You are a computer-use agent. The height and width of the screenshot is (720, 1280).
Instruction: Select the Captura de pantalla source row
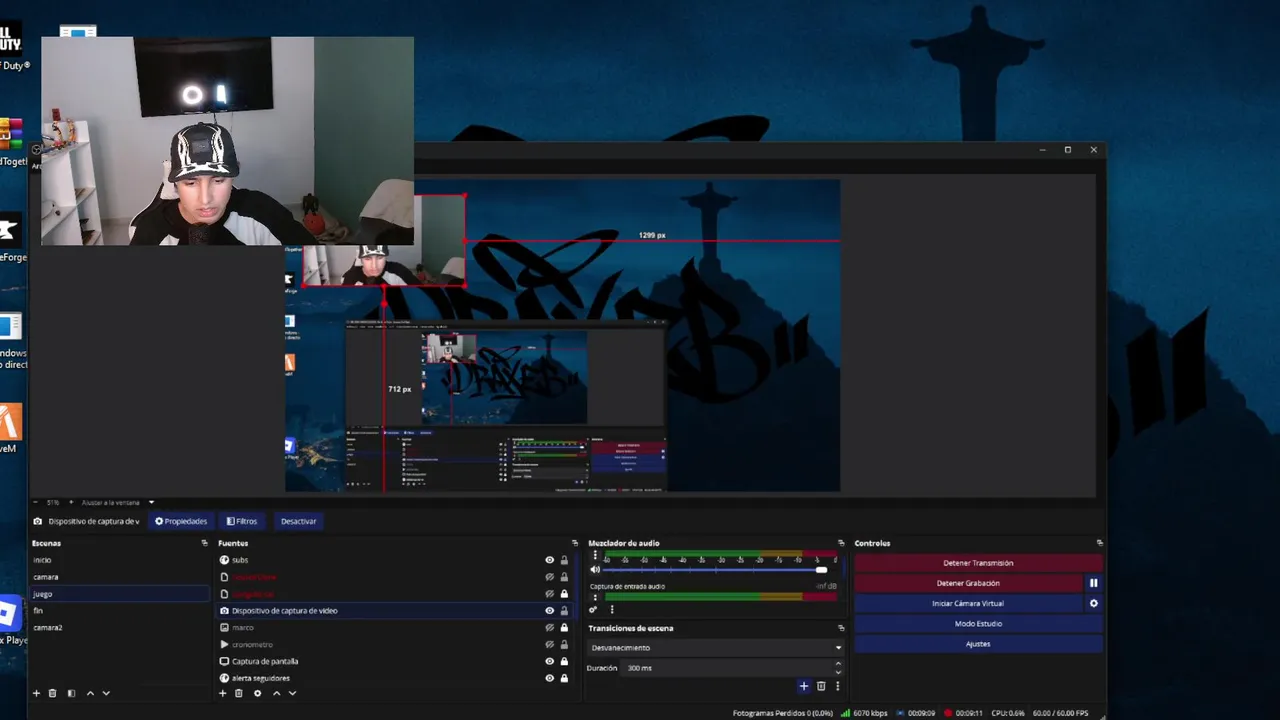pos(395,661)
